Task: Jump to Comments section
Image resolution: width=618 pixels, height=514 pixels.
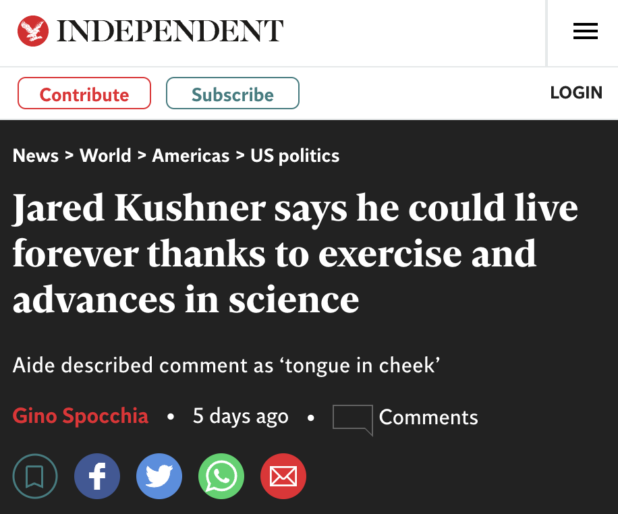Action: [x=428, y=417]
